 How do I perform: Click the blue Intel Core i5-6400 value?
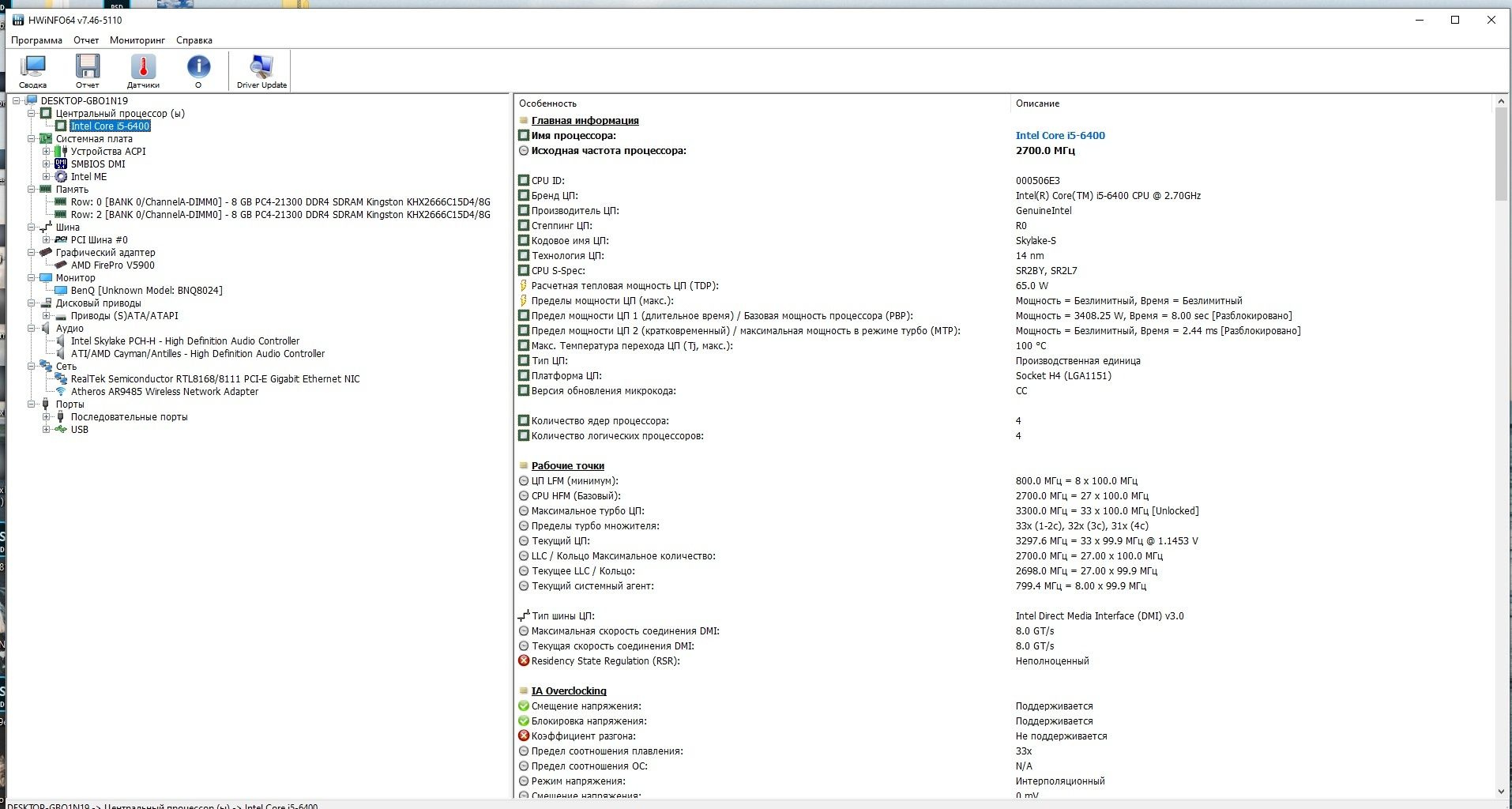(1060, 135)
